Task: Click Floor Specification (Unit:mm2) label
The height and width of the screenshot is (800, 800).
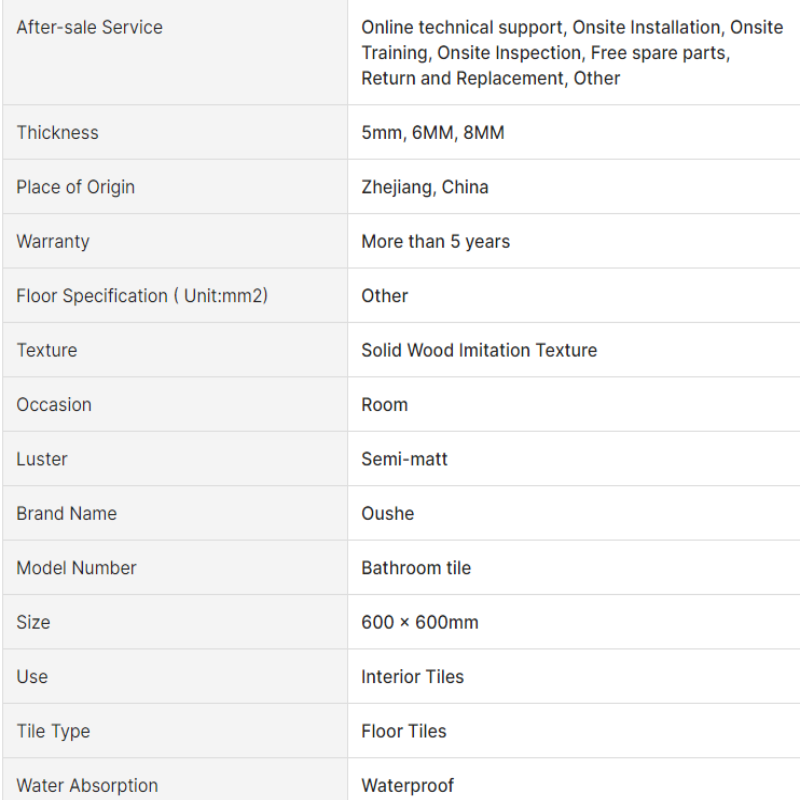Action: [x=142, y=296]
